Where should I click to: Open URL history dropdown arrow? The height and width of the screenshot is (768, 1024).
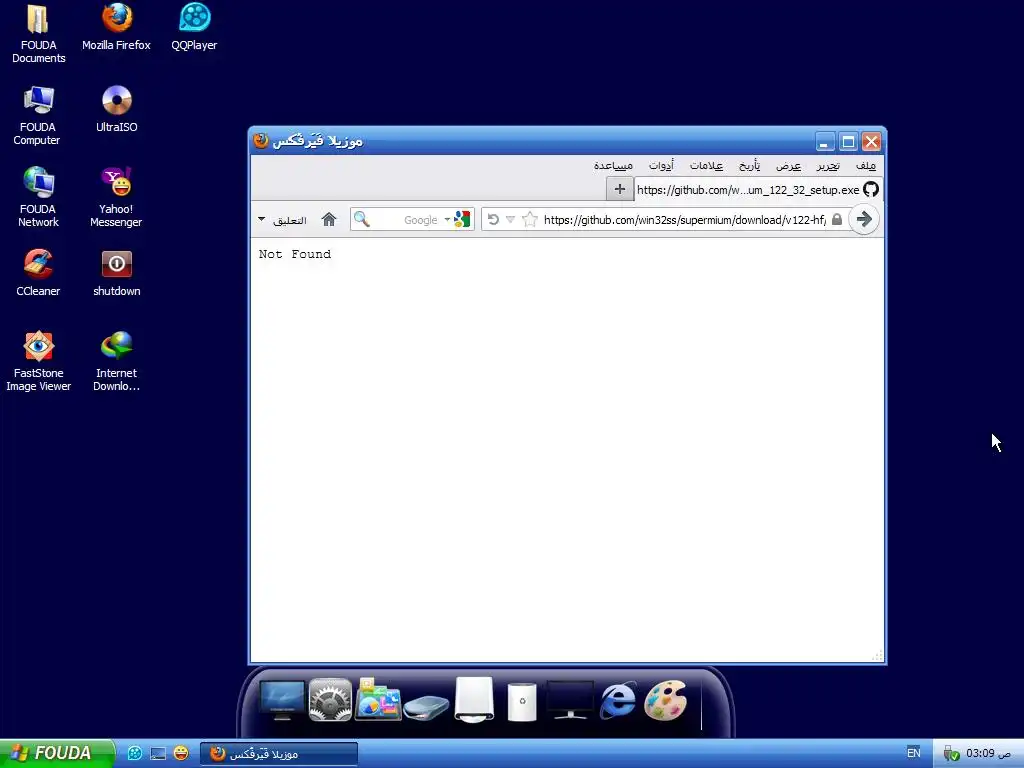tap(511, 219)
